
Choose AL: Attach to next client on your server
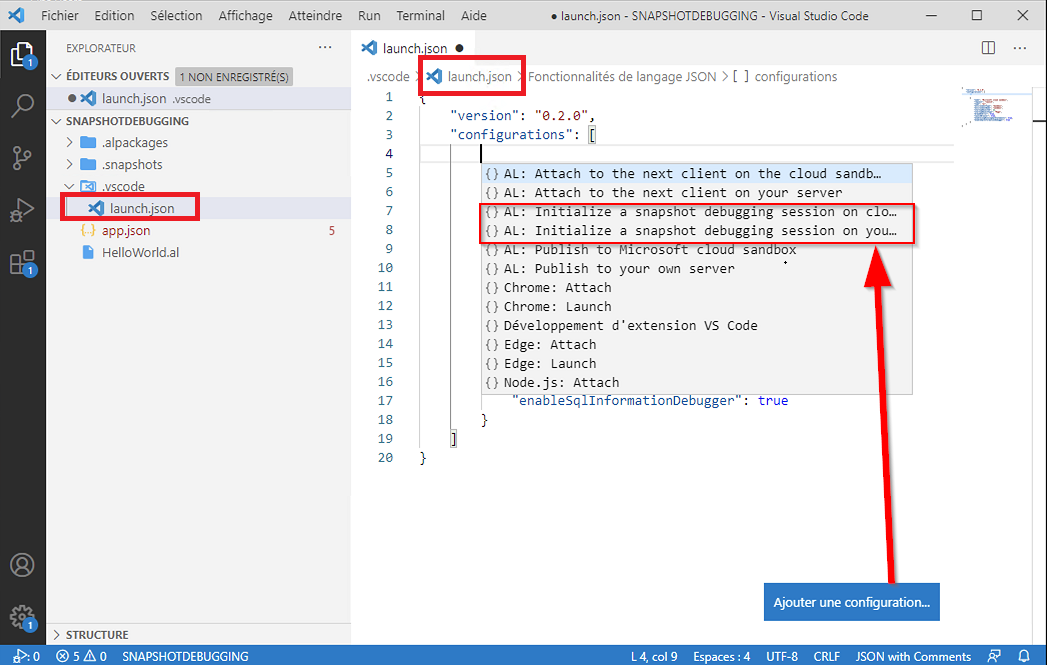tap(696, 192)
